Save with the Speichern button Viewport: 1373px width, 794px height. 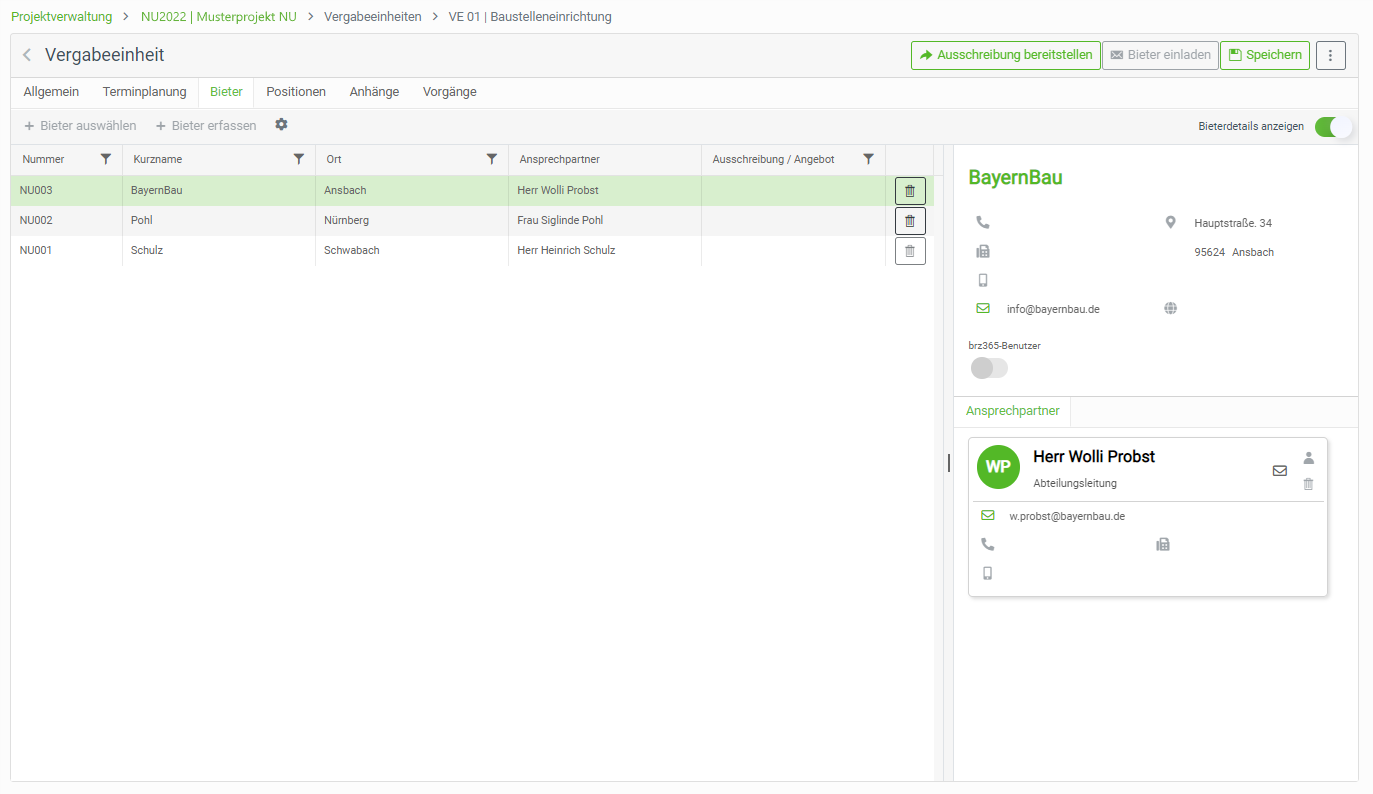tap(1265, 55)
